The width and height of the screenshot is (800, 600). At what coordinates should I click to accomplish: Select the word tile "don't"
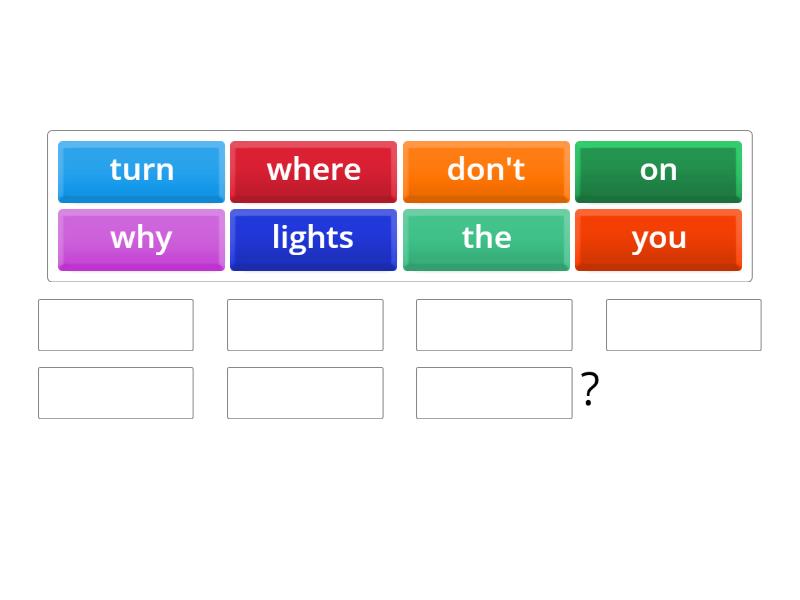[485, 170]
